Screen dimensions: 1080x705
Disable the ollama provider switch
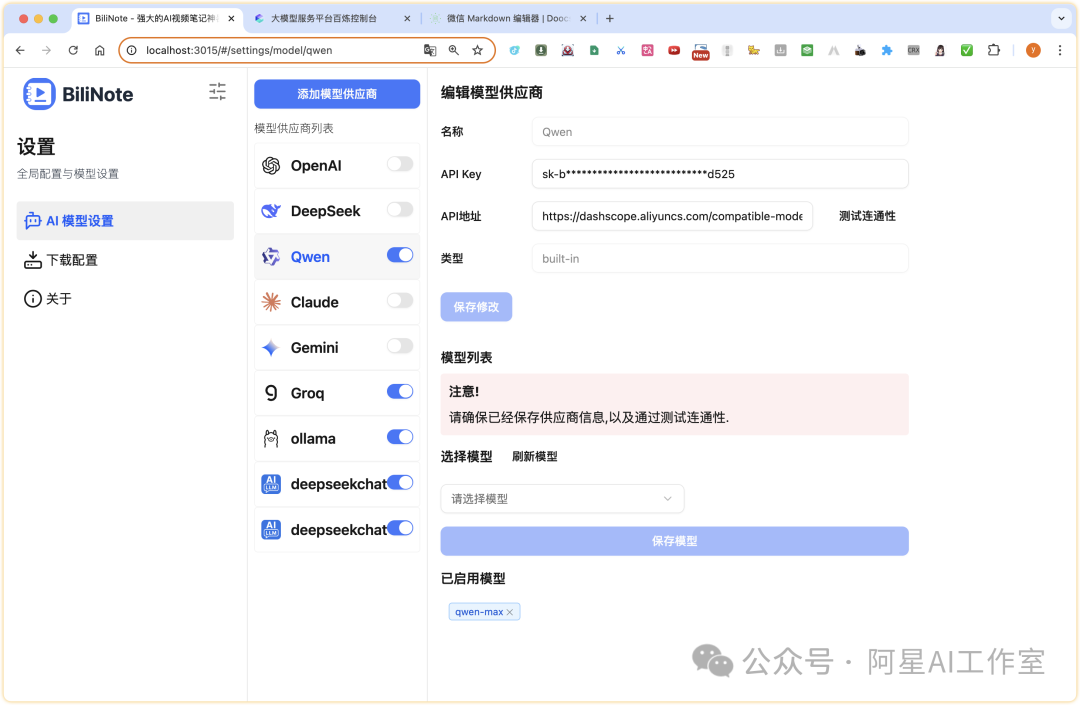pos(399,436)
